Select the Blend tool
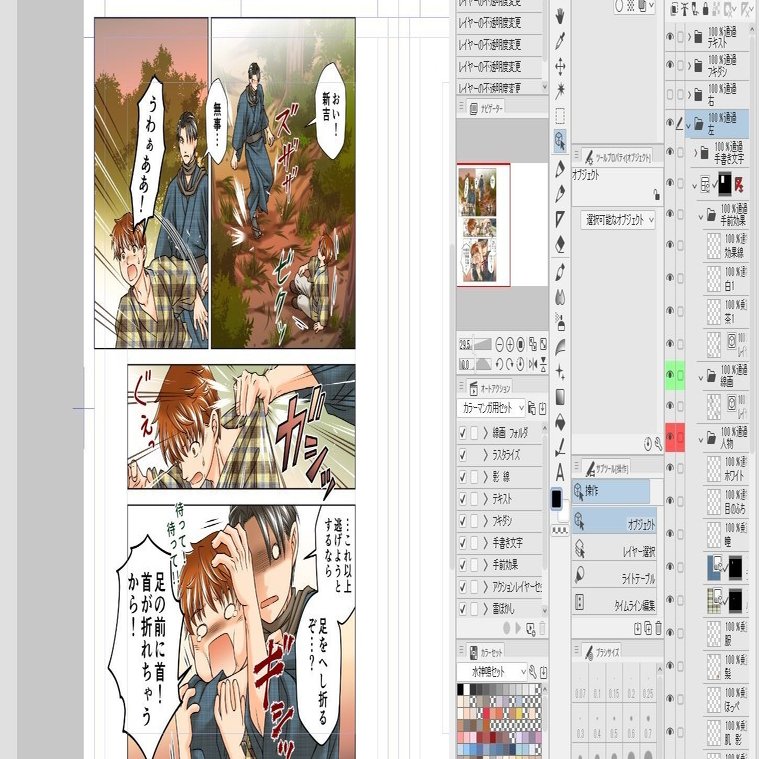This screenshot has height=759, width=759. pyautogui.click(x=560, y=297)
